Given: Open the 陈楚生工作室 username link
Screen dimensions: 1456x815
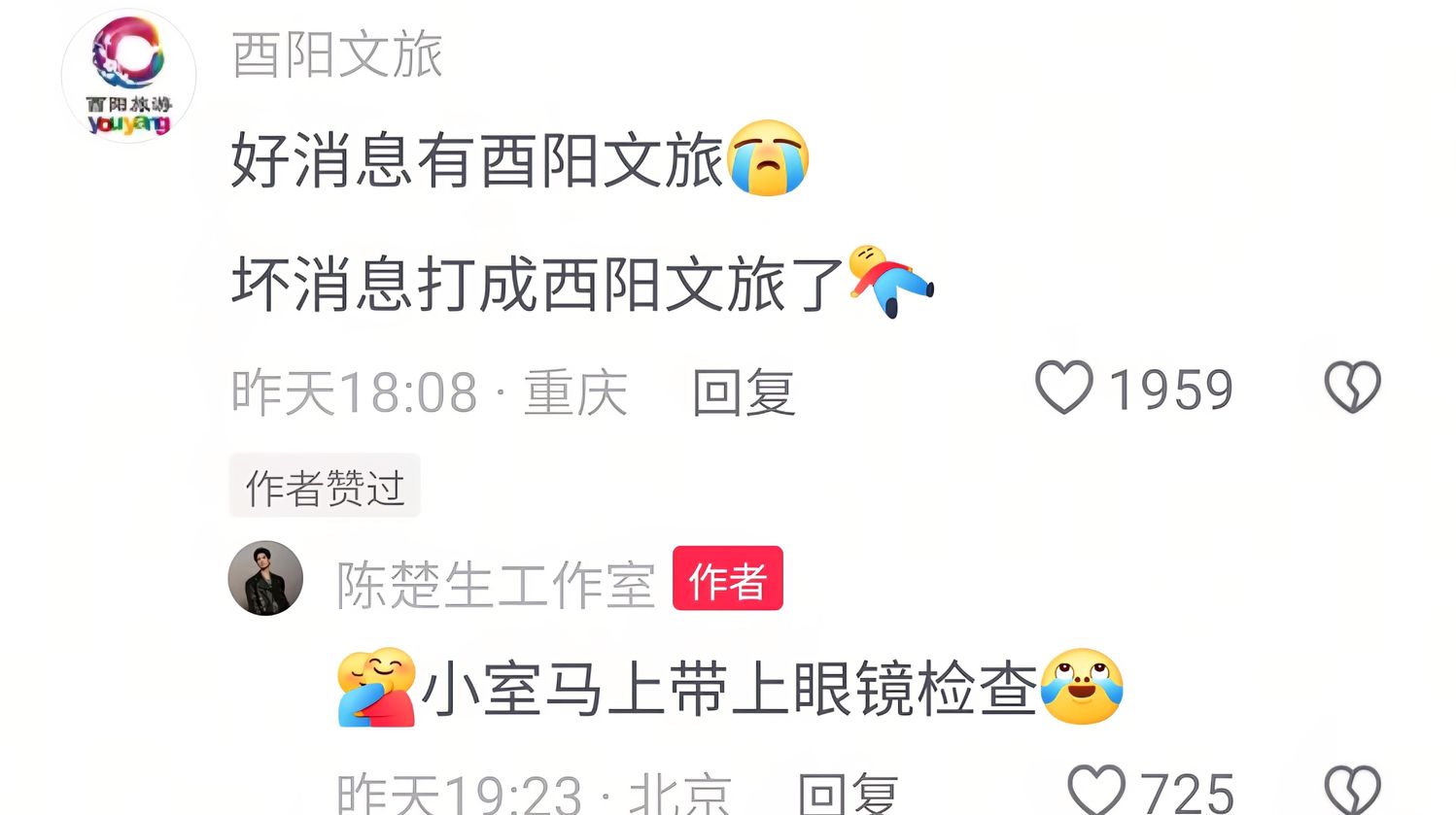Looking at the screenshot, I should 496,586.
